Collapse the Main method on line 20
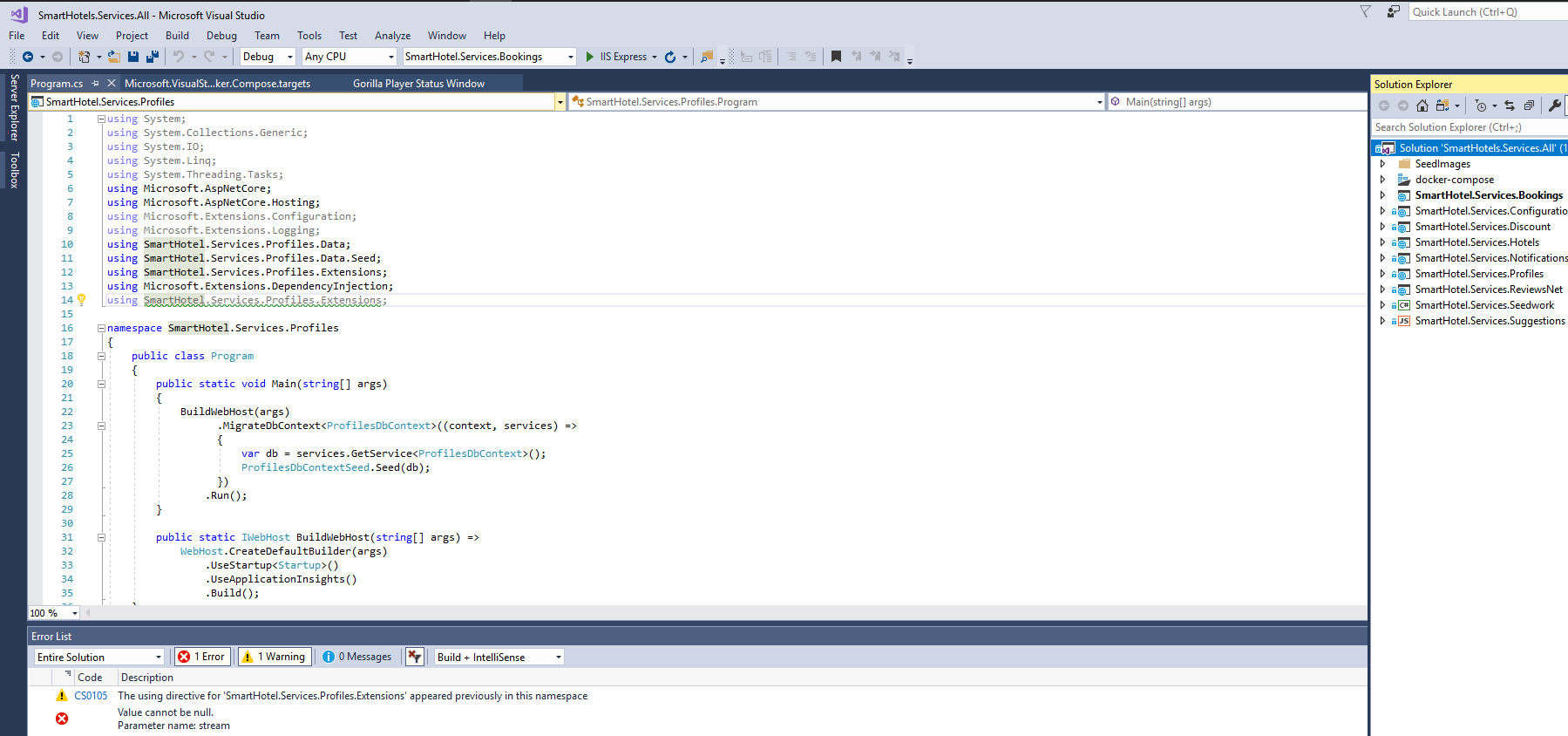1568x736 pixels. [101, 384]
